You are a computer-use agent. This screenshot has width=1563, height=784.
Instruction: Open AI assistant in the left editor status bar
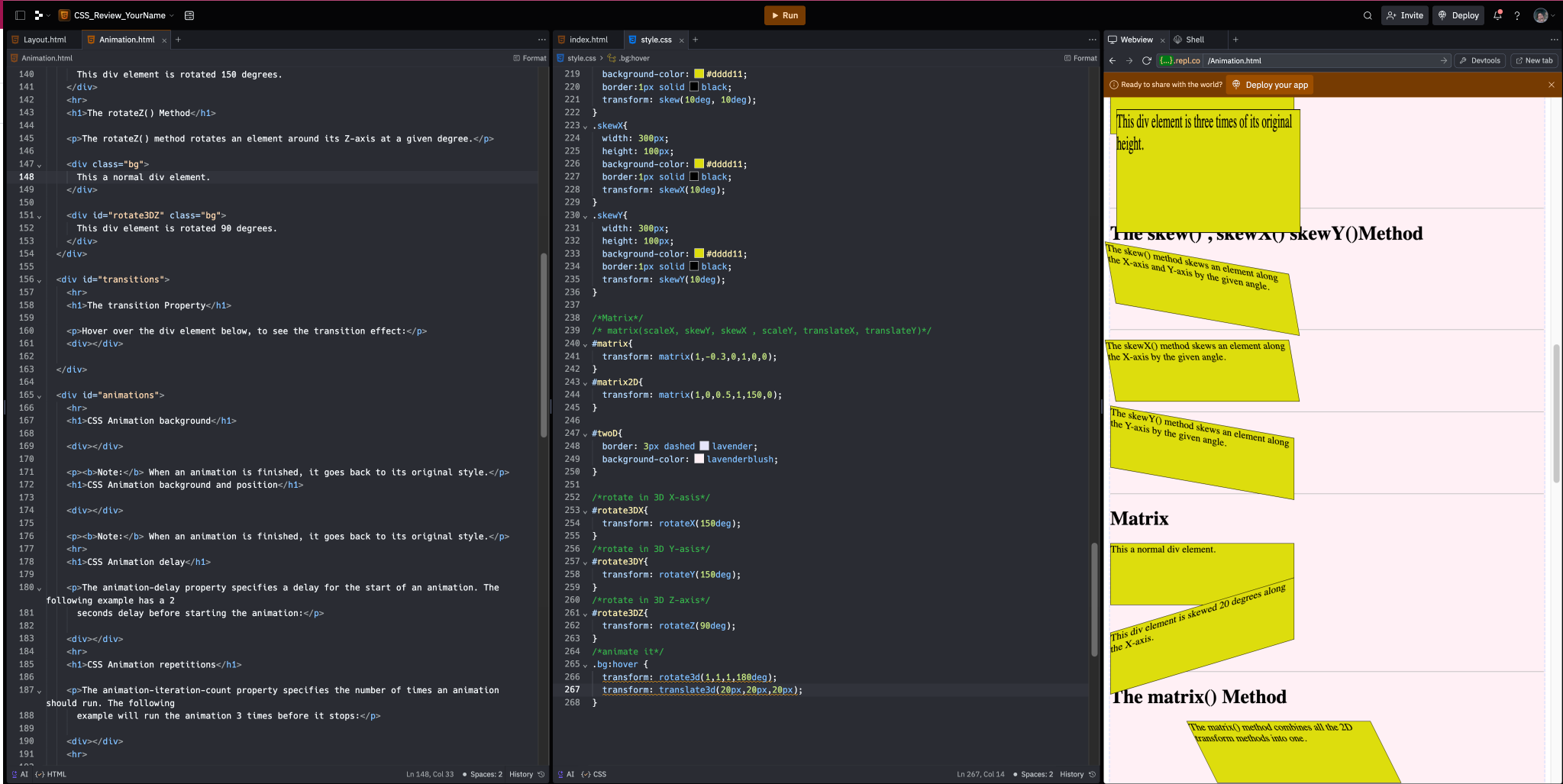[x=20, y=774]
